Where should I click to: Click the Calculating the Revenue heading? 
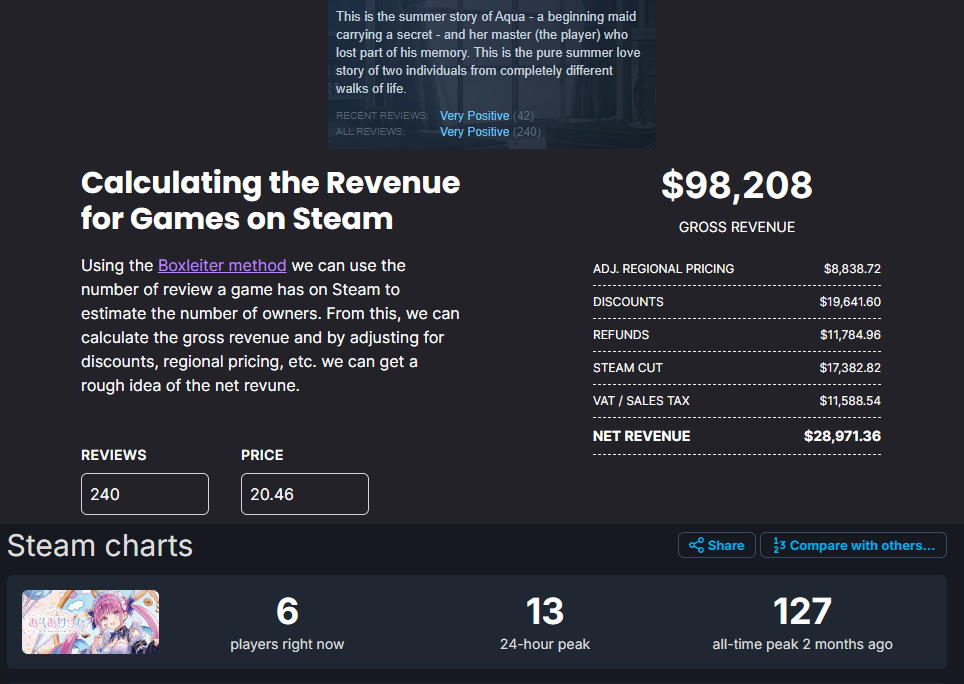tap(271, 200)
